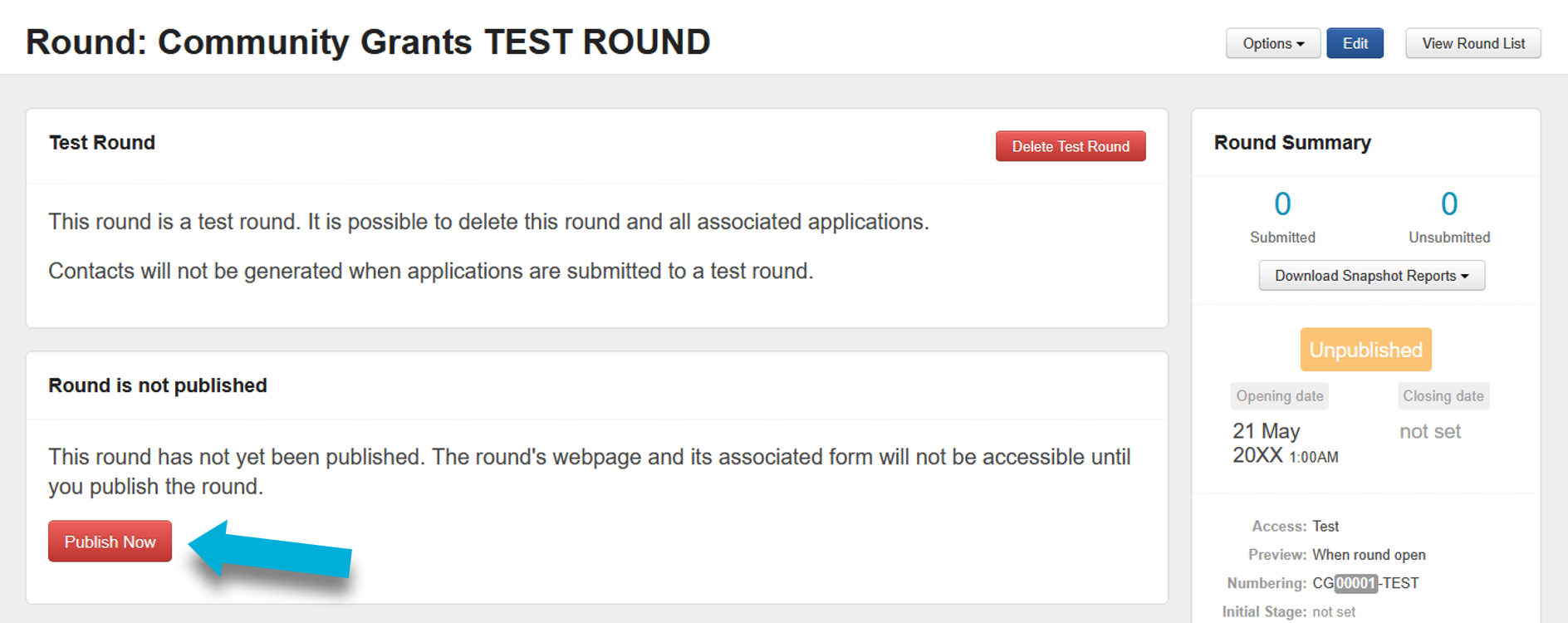Viewport: 1568px width, 623px height.
Task: Open the View Round List page
Action: coord(1472,43)
